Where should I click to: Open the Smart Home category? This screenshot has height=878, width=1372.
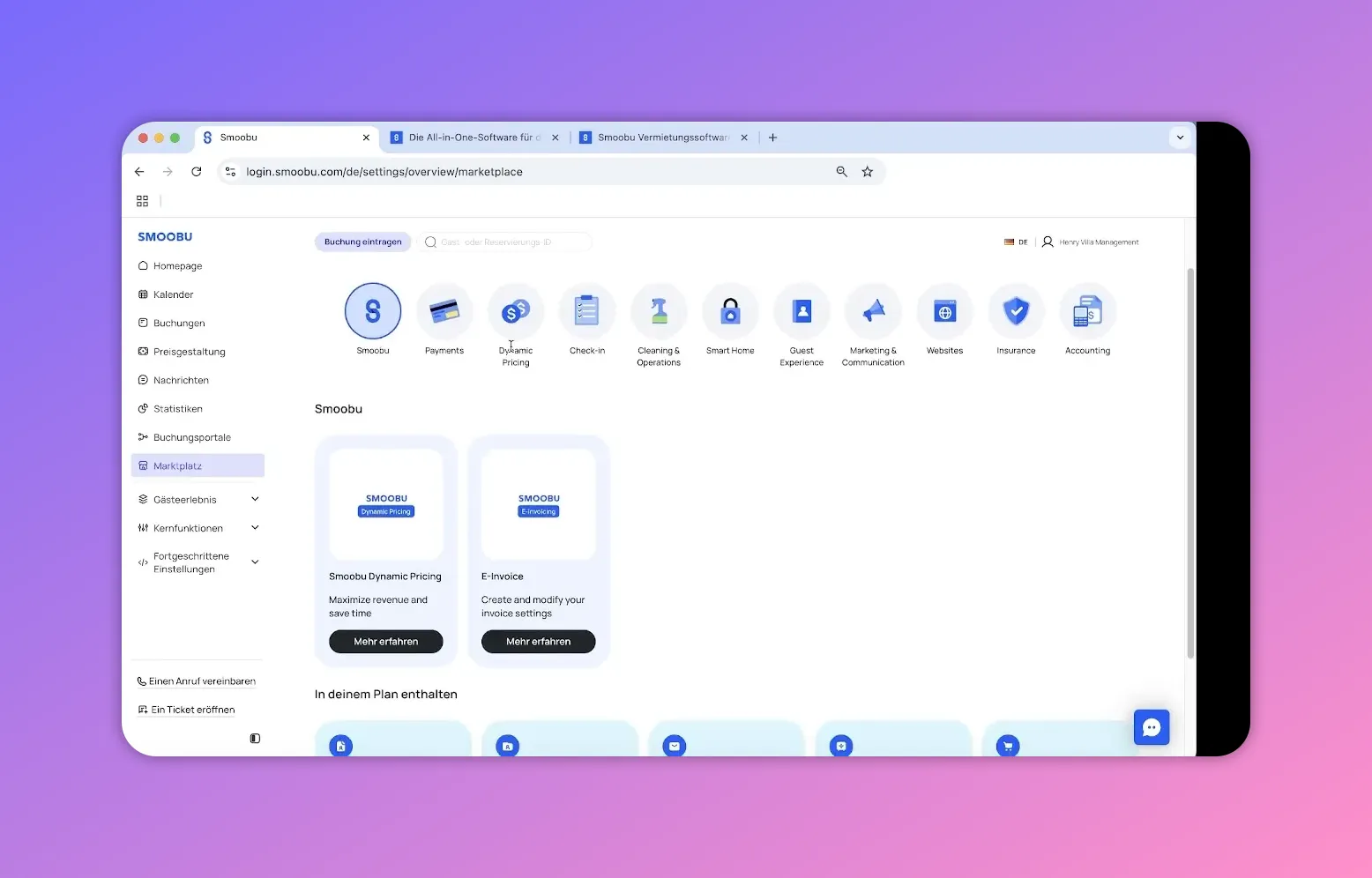730,311
